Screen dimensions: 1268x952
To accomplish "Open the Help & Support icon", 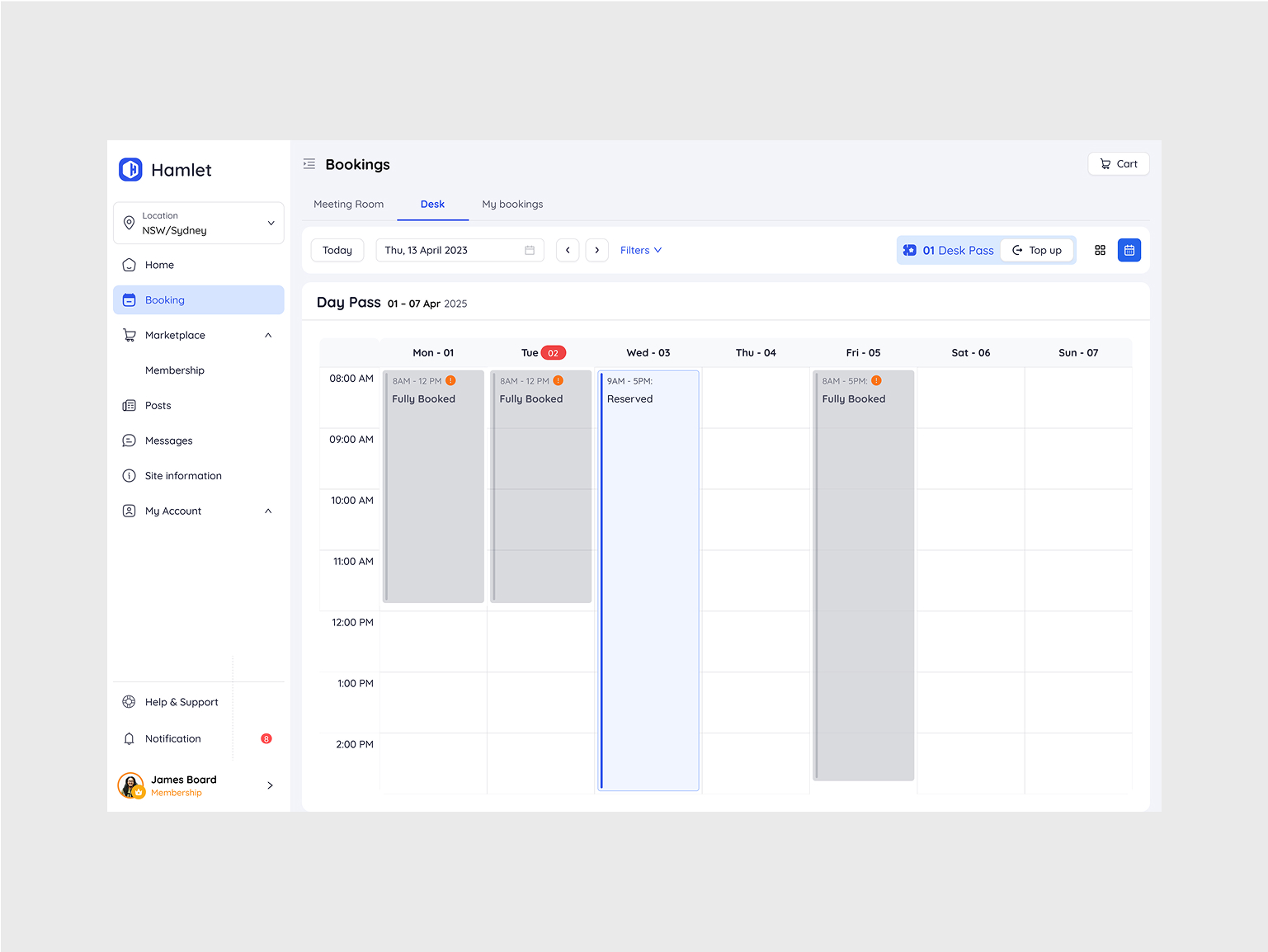I will (129, 701).
